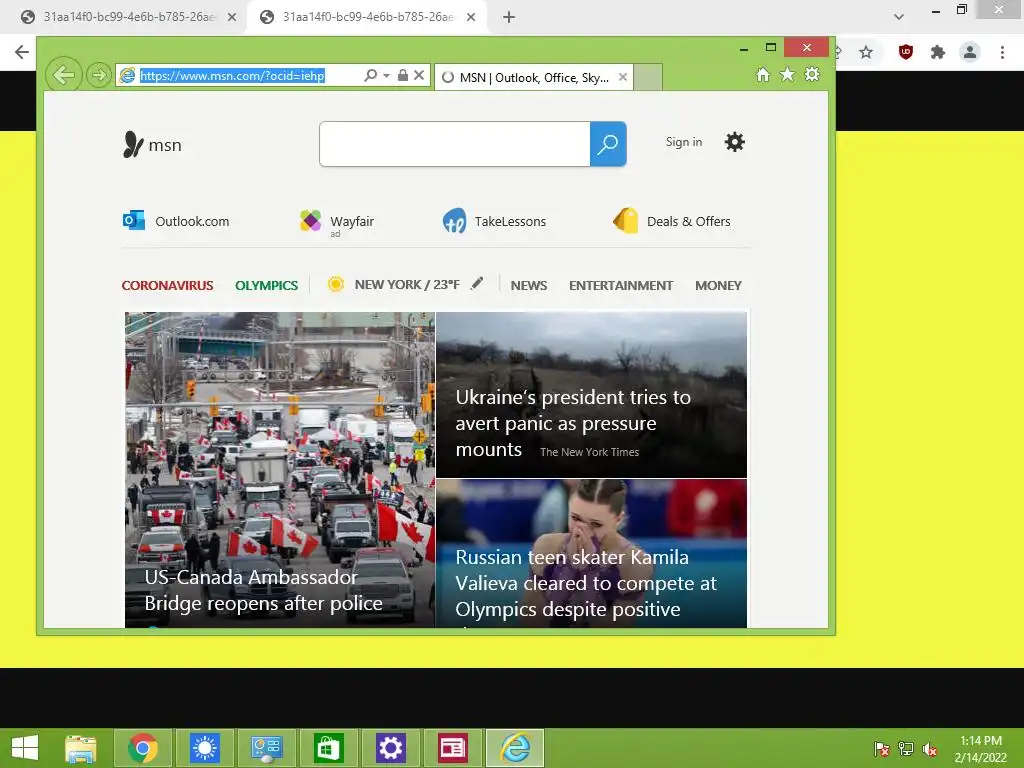Screen dimensions: 1024x768
Task: Open PC Settings gear in taskbar
Action: [x=390, y=748]
